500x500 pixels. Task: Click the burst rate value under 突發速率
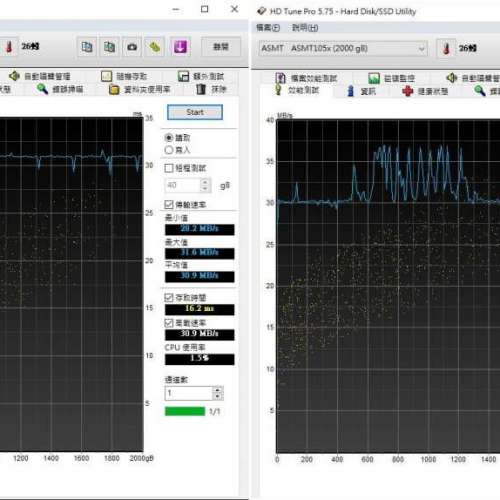pyautogui.click(x=199, y=334)
